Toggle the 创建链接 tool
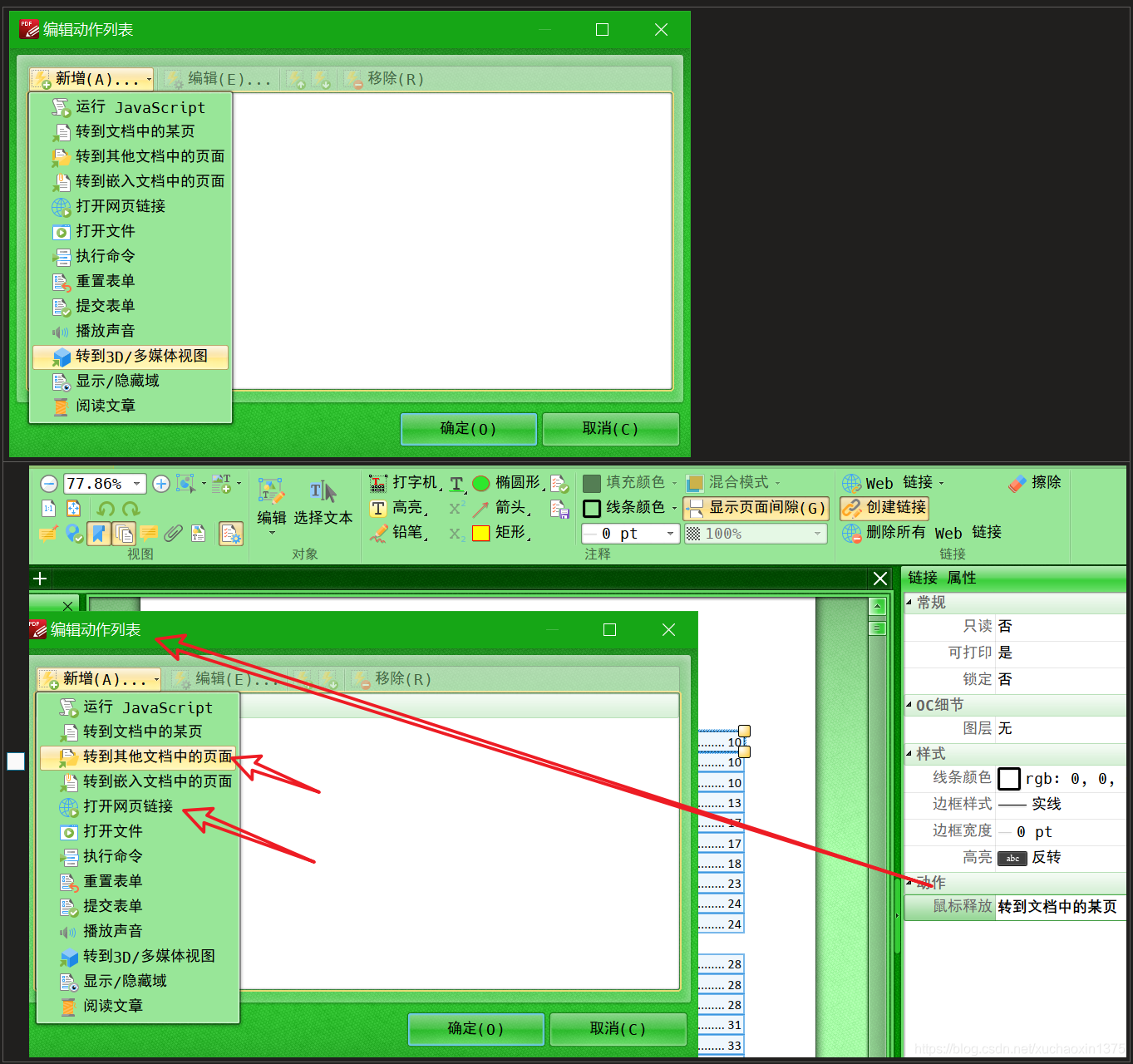 884,508
